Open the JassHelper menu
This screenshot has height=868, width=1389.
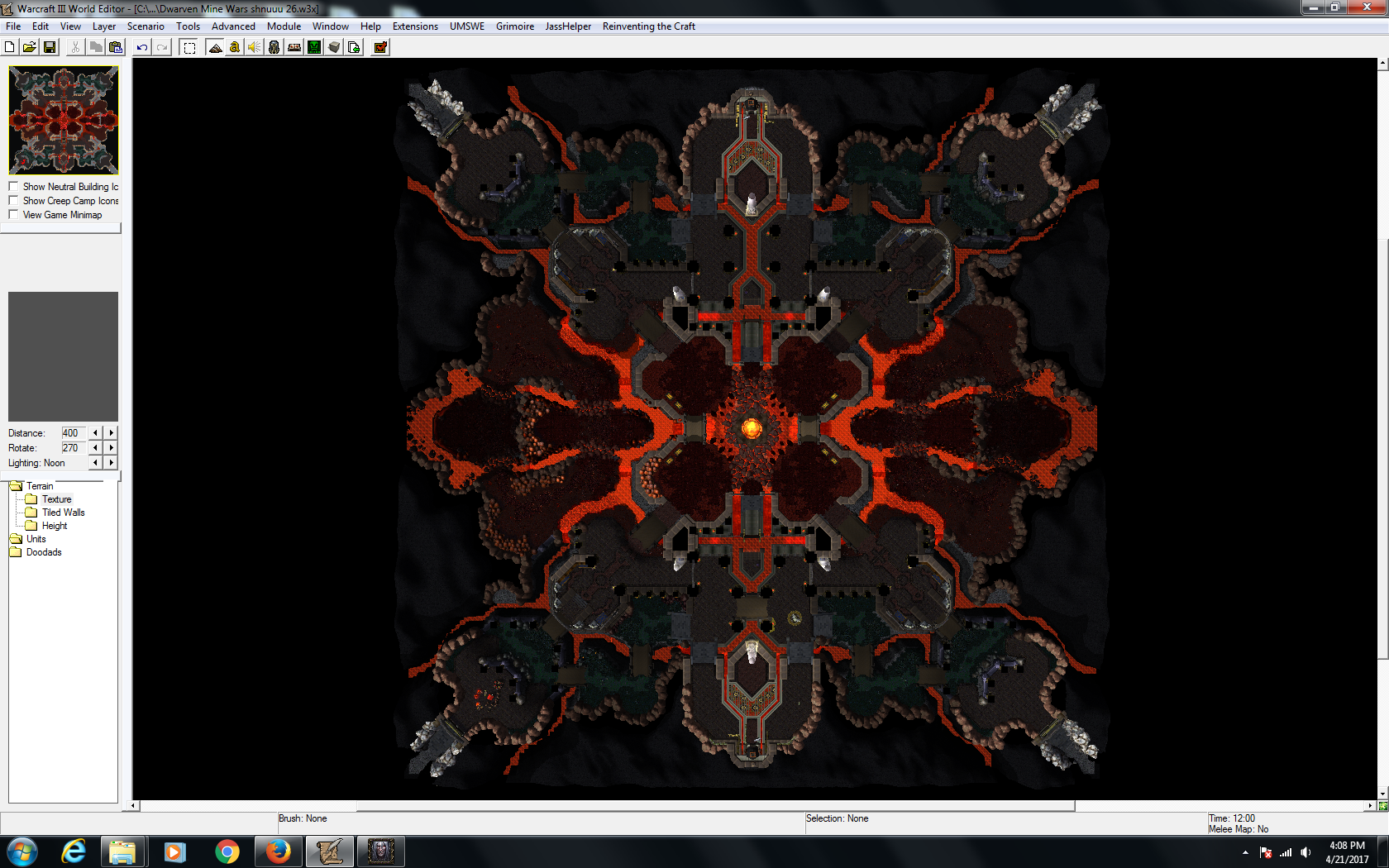click(x=568, y=26)
